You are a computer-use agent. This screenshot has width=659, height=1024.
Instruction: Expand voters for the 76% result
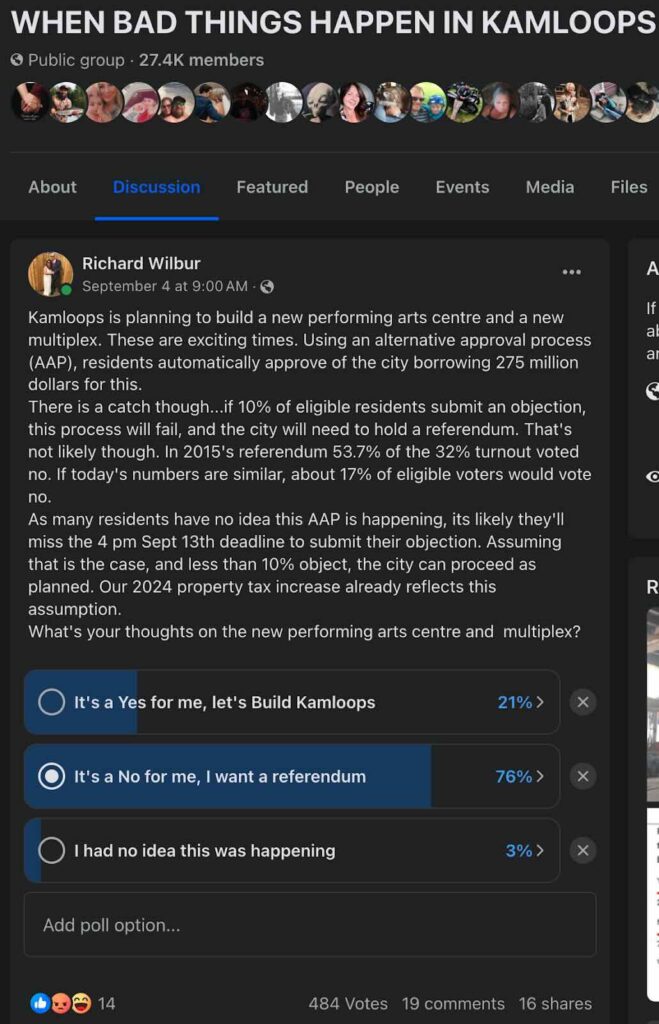520,776
